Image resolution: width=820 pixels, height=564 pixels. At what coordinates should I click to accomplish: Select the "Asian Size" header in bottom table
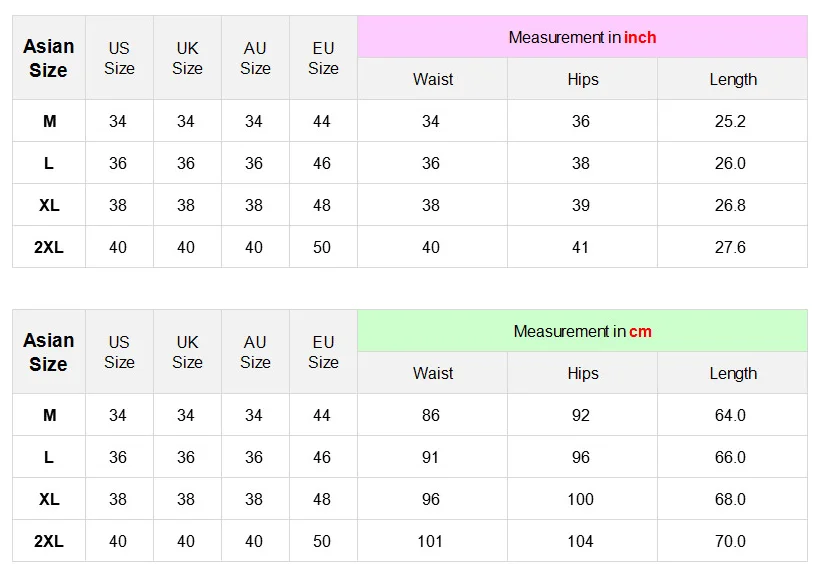[x=49, y=352]
